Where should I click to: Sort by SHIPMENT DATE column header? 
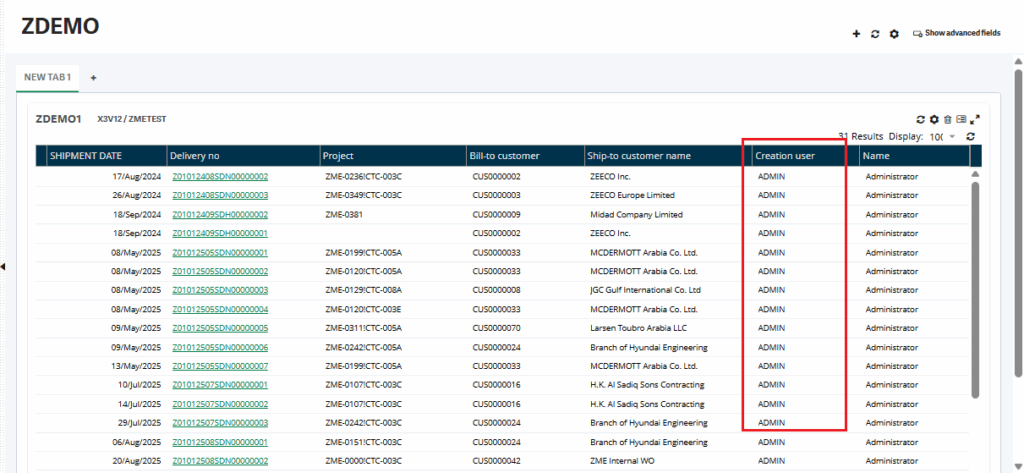coord(86,156)
